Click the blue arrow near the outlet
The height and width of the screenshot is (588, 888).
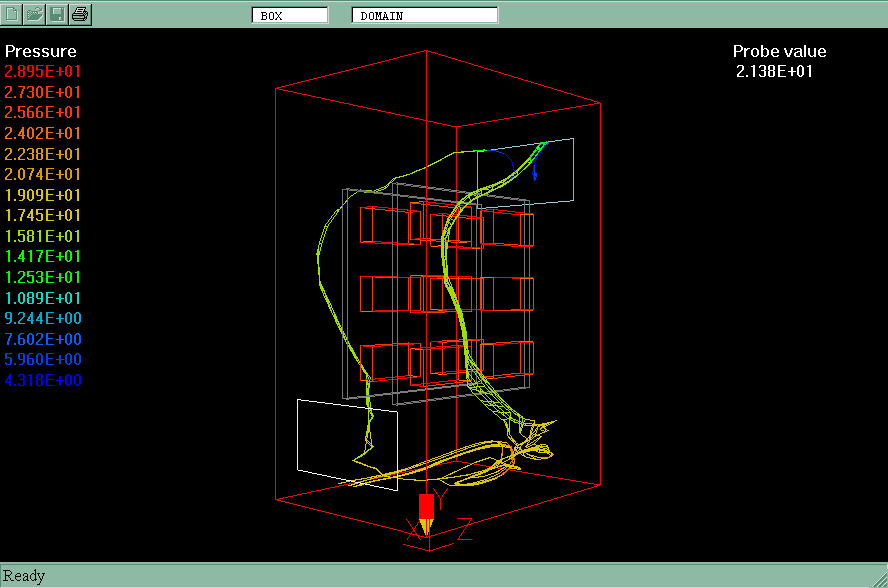point(534,172)
